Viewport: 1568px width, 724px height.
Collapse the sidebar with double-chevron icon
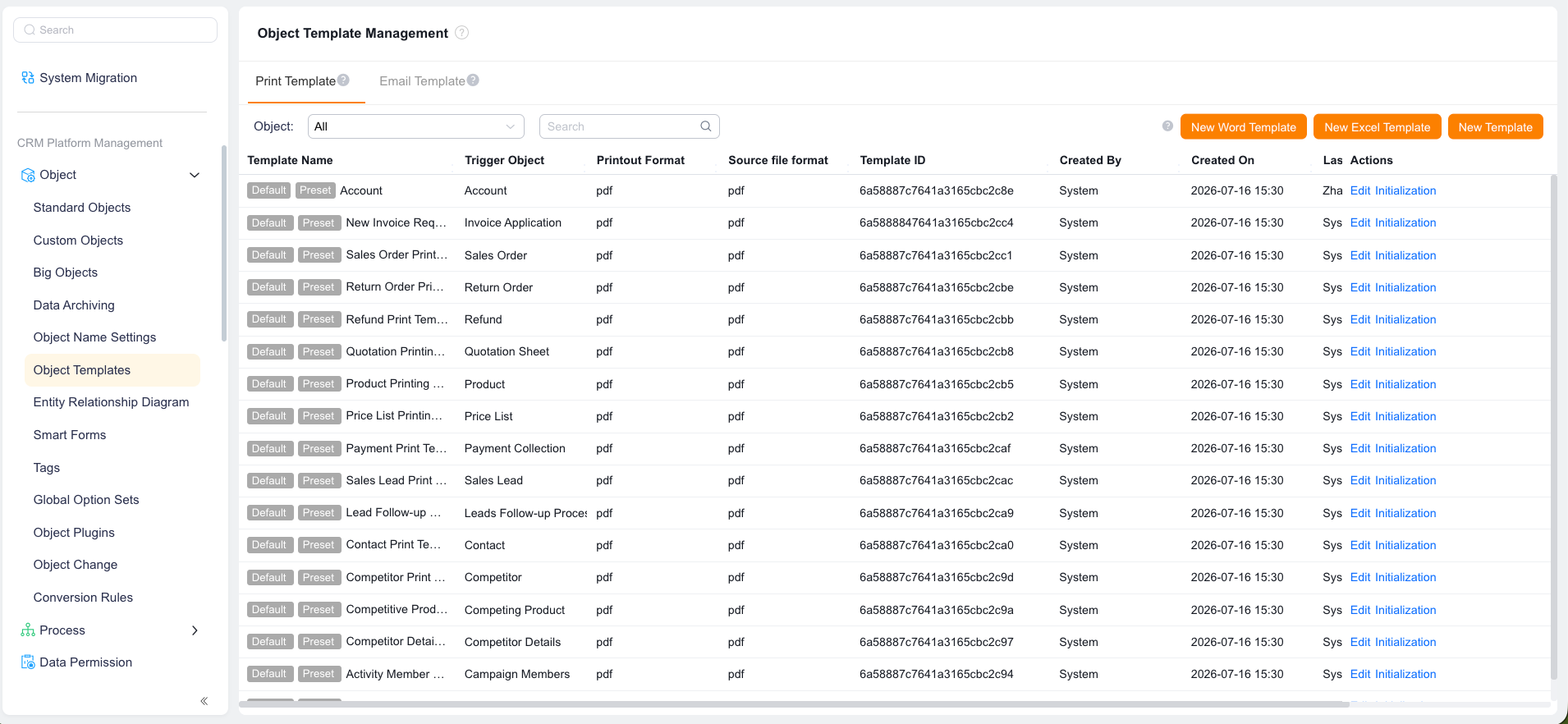point(204,701)
